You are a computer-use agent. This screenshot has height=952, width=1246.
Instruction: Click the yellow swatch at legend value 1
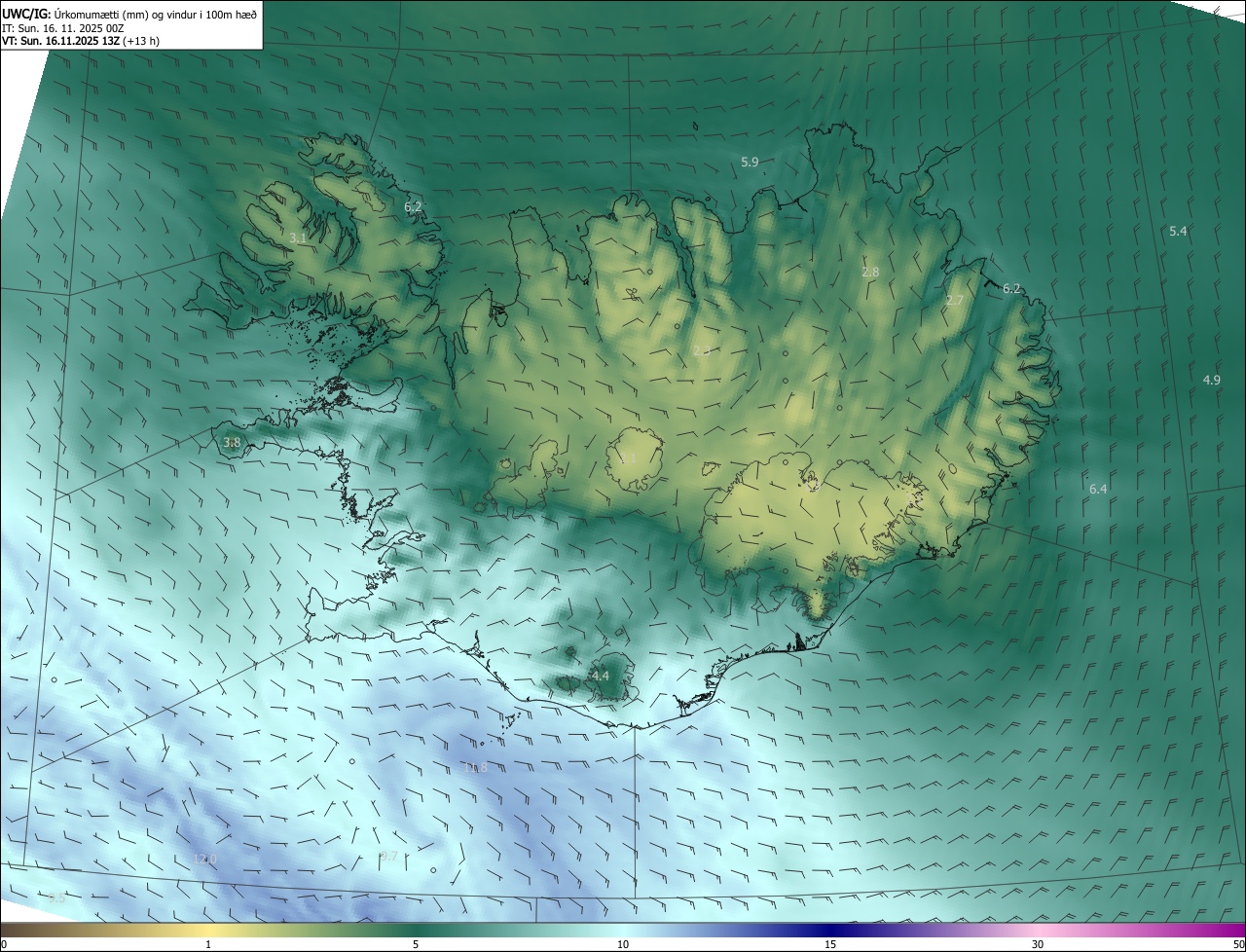click(x=208, y=930)
